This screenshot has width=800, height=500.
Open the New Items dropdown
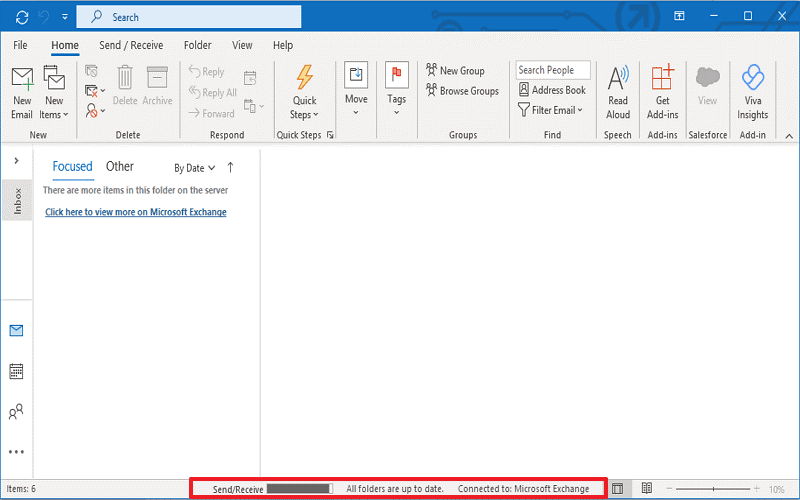54,93
